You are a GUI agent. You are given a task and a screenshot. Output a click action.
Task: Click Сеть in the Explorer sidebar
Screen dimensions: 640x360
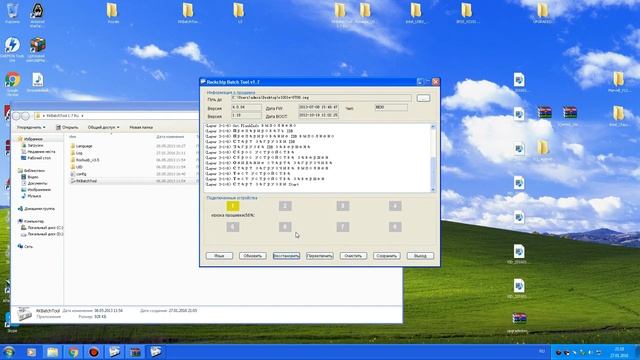(25, 247)
